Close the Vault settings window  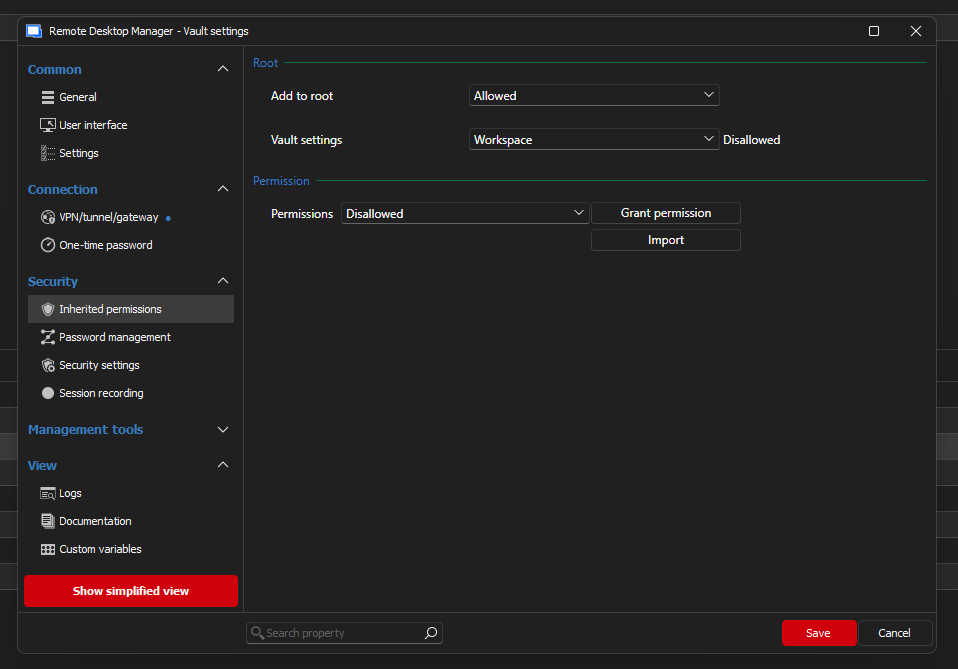[916, 31]
